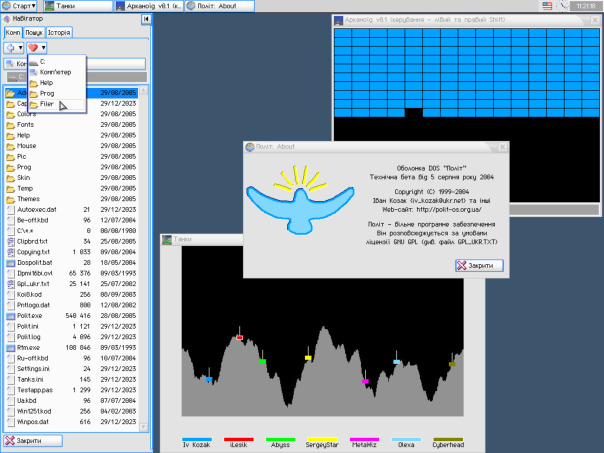Select the Themes folder icon

[x=10, y=199]
